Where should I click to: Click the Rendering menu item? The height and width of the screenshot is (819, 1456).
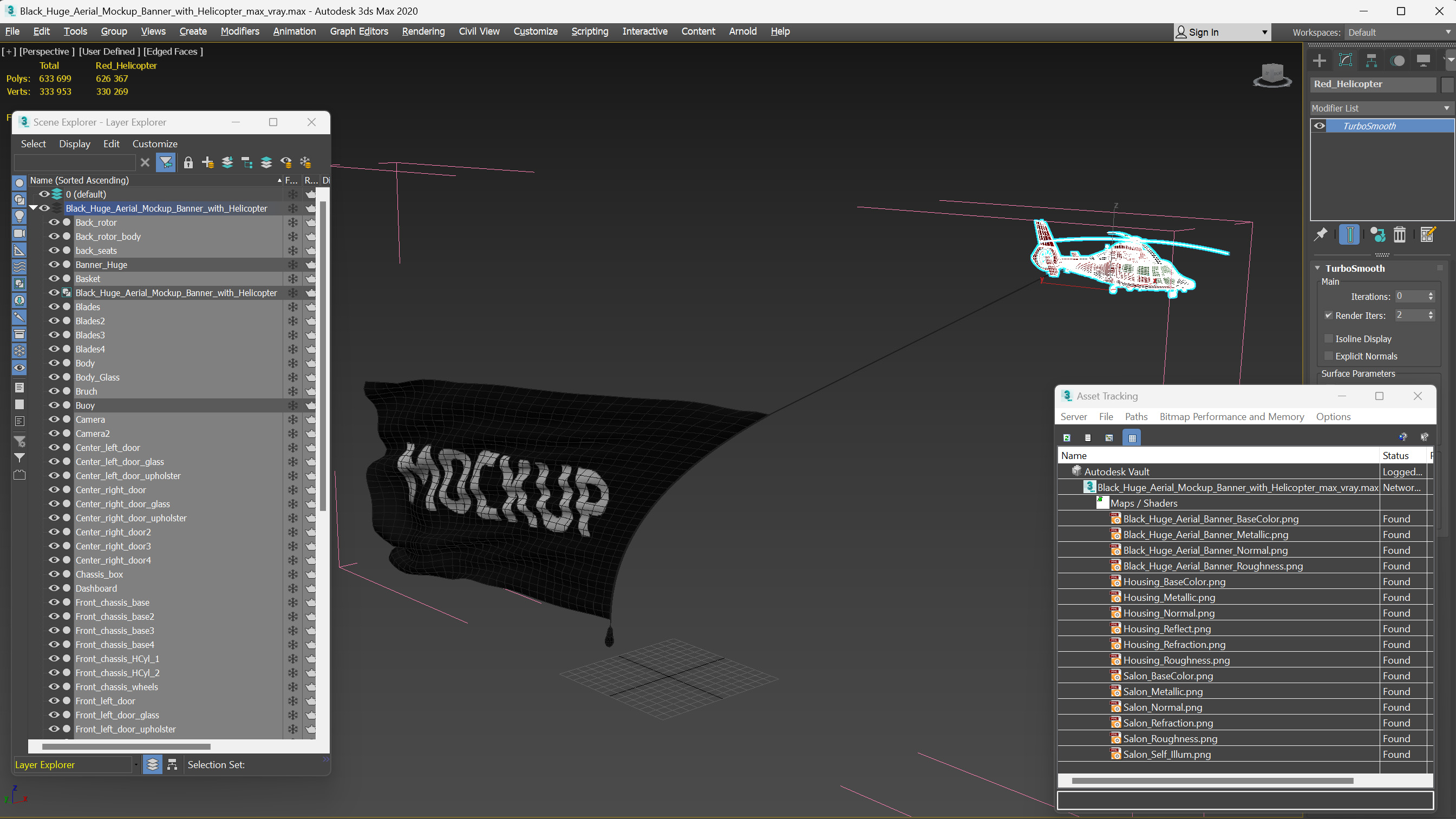click(423, 31)
